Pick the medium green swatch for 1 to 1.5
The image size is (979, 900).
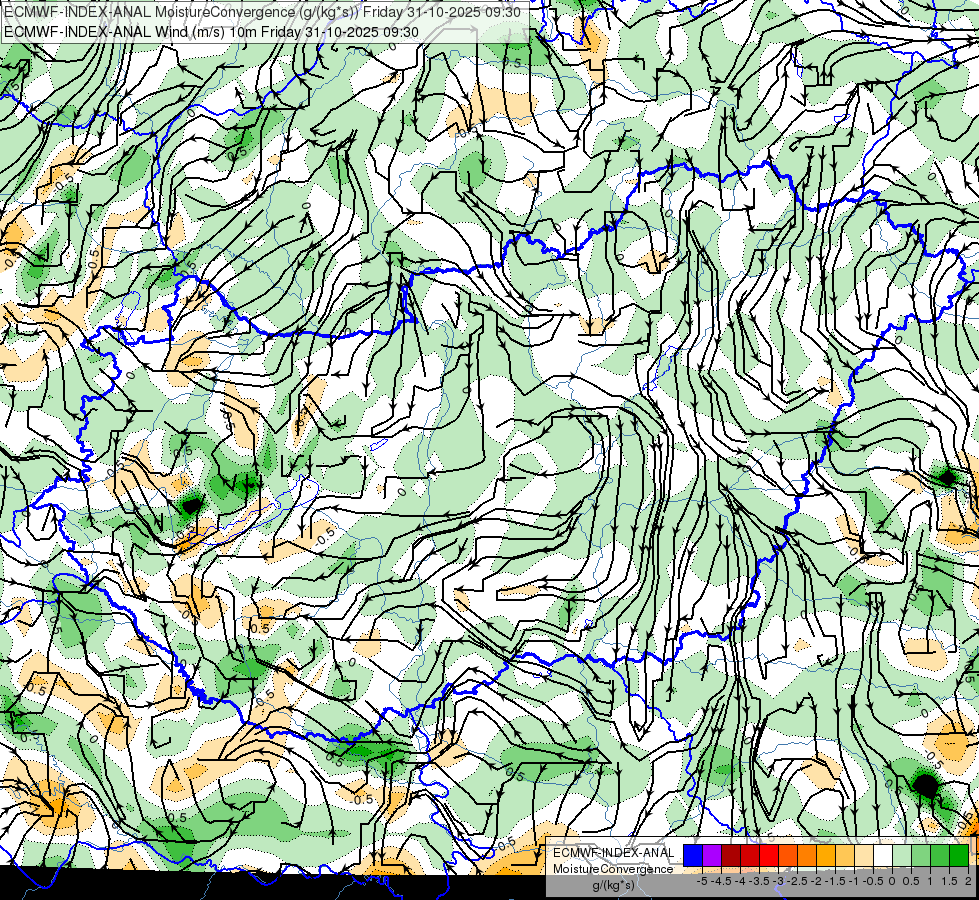(940, 855)
